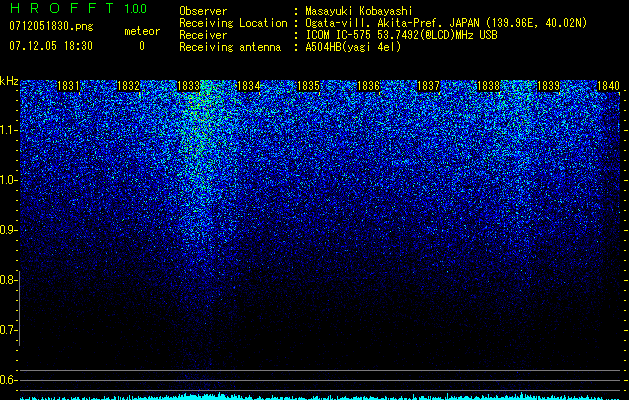Click the date stamp 07.12.05 18:30

pos(51,46)
